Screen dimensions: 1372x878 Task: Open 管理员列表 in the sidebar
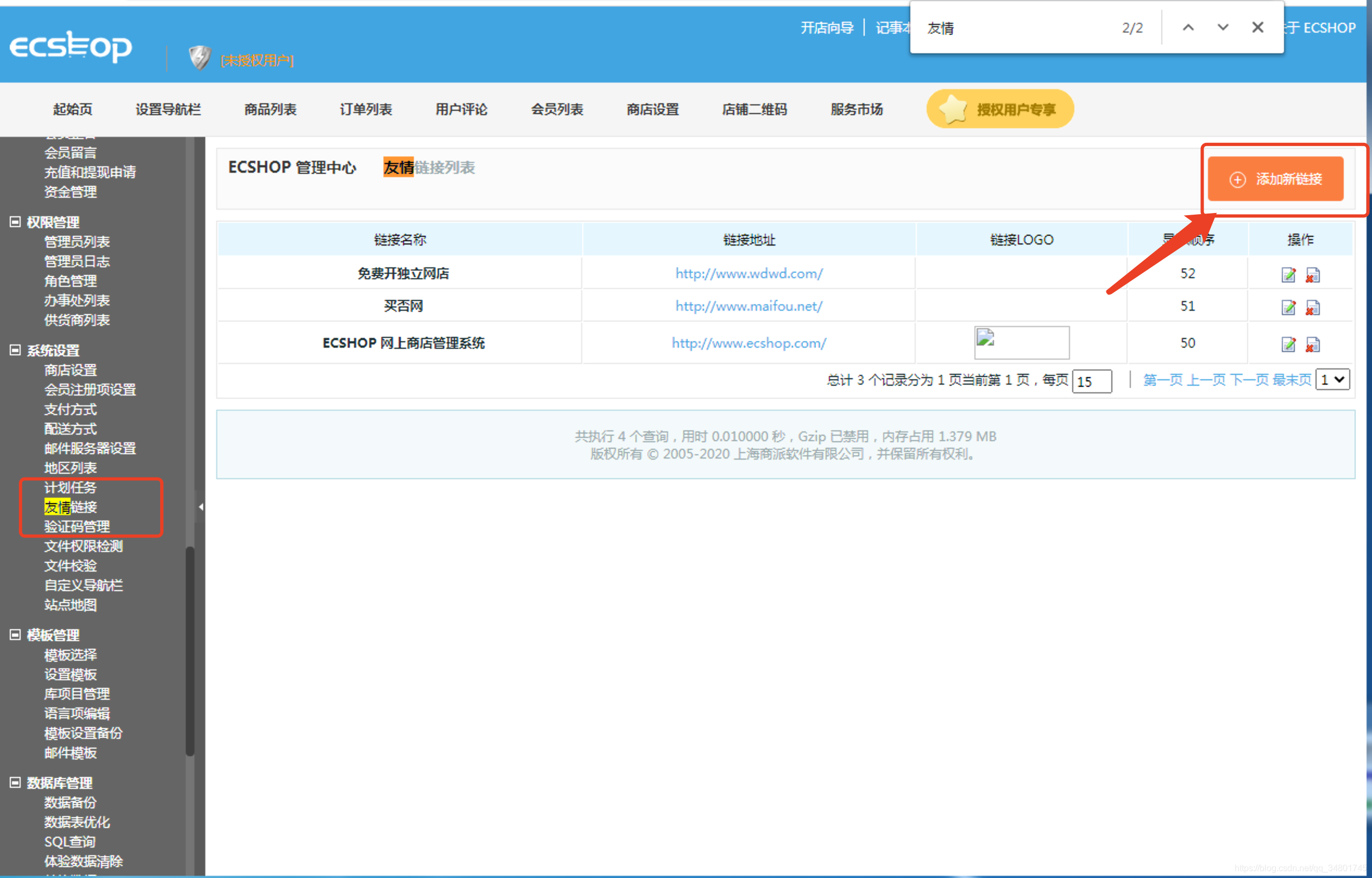tap(77, 242)
